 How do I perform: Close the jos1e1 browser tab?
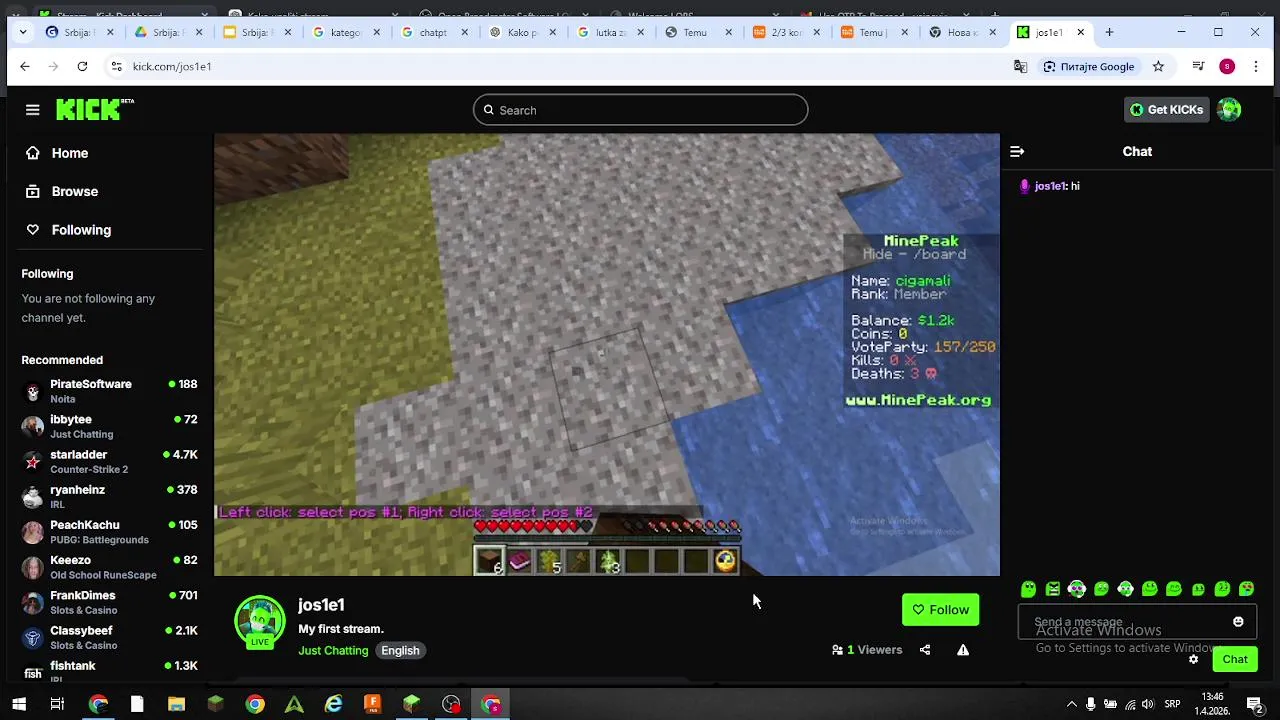click(x=1080, y=32)
